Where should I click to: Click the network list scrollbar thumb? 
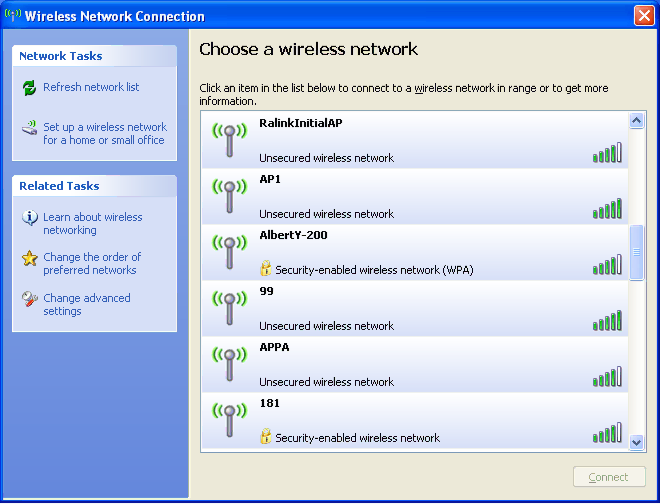[636, 252]
